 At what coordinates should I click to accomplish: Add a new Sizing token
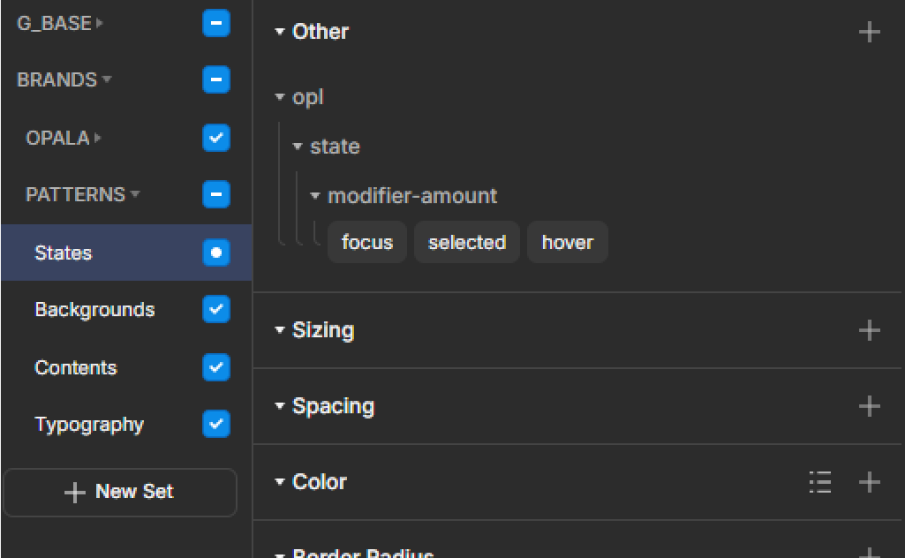coord(869,330)
